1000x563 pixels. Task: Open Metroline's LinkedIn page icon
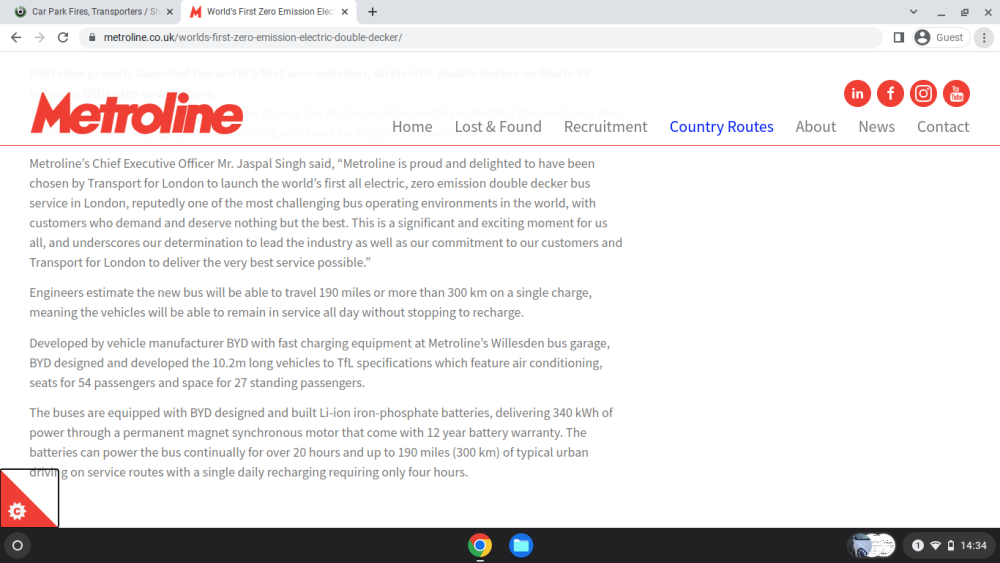click(x=857, y=94)
